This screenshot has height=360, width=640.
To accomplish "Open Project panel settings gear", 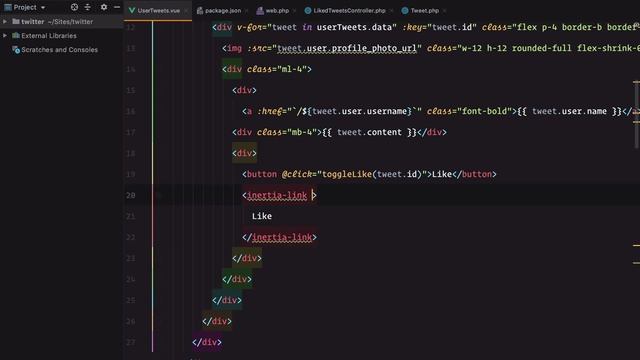I will click(104, 7).
